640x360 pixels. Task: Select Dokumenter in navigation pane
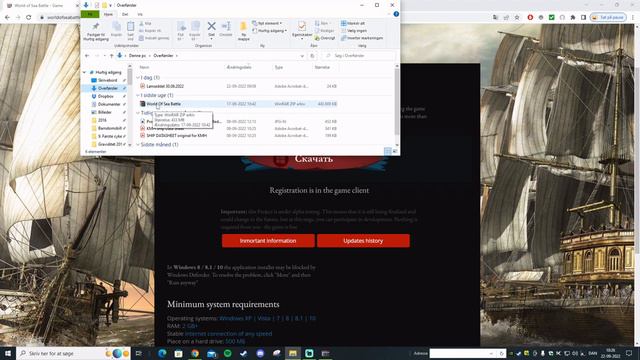click(109, 104)
